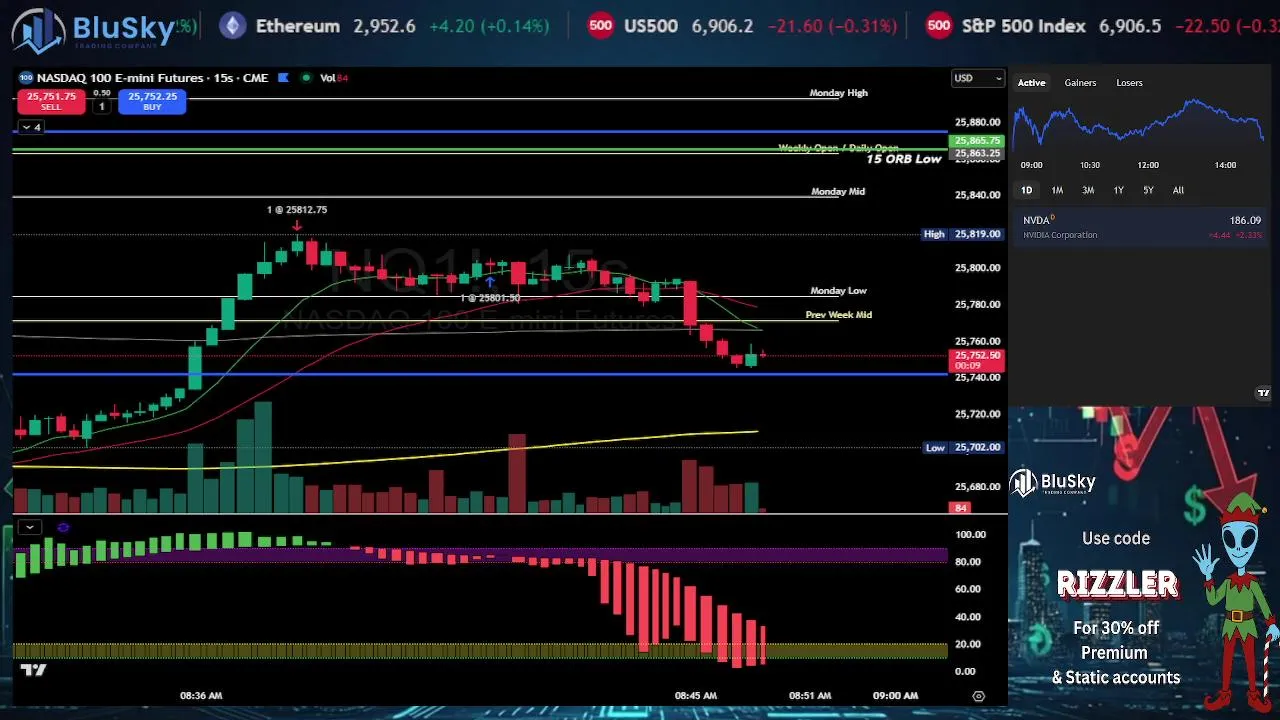
Task: Click the green market status dot
Action: tap(305, 77)
